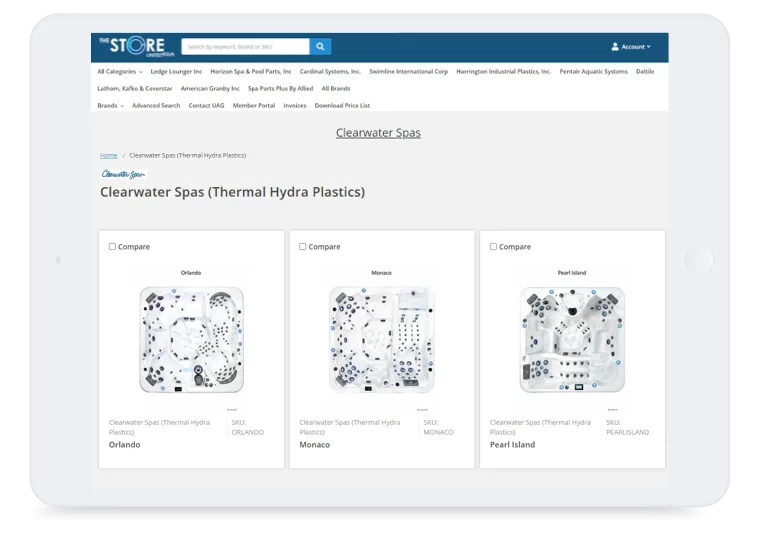Image resolution: width=759 pixels, height=535 pixels.
Task: Go to the Home breadcrumb link
Action: [x=108, y=156]
